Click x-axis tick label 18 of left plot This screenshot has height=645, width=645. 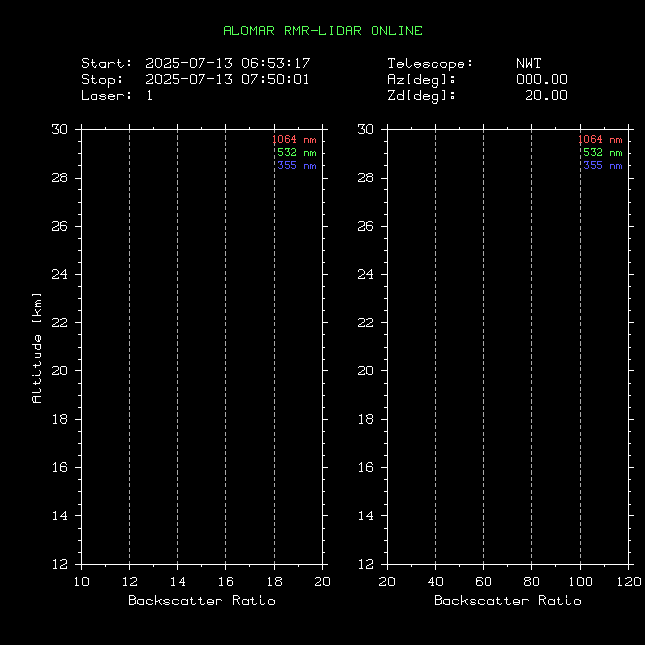(275, 582)
